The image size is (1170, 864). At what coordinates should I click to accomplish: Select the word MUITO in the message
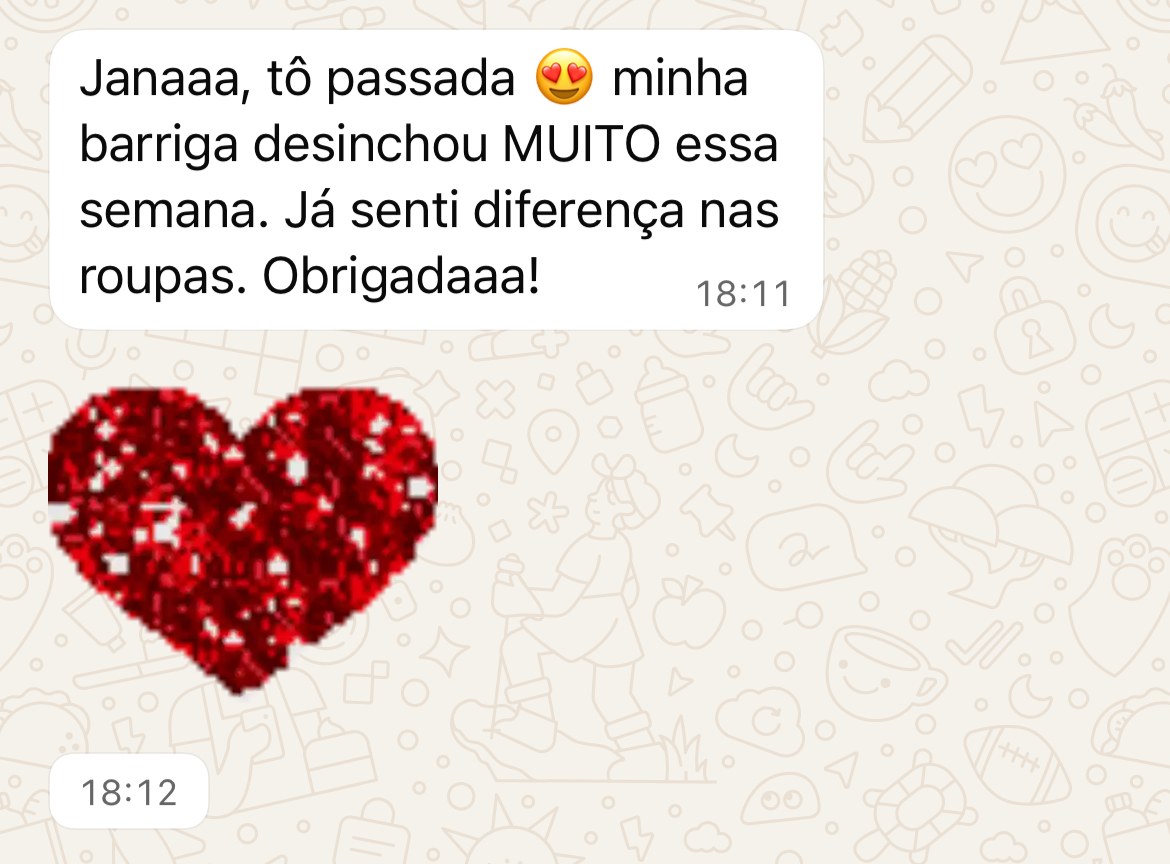click(581, 143)
